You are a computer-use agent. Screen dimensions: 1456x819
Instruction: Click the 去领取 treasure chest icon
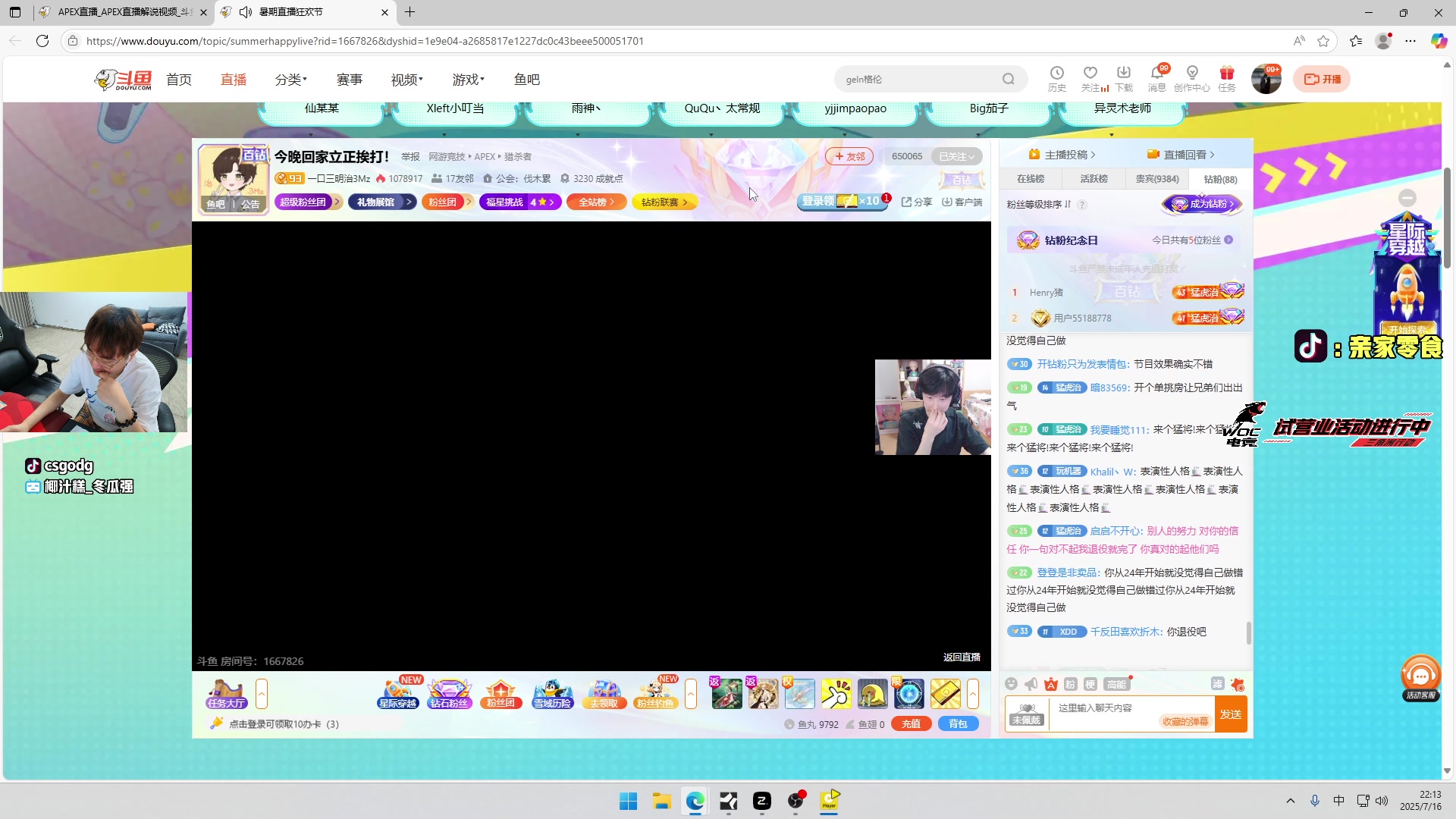[x=604, y=693]
